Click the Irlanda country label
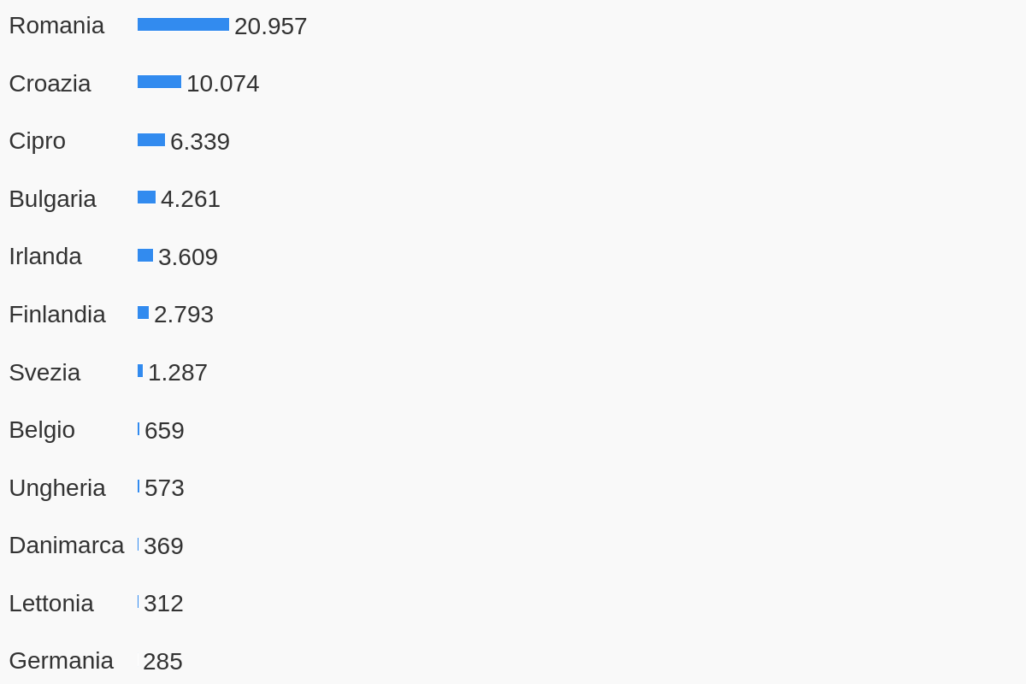 [x=45, y=257]
